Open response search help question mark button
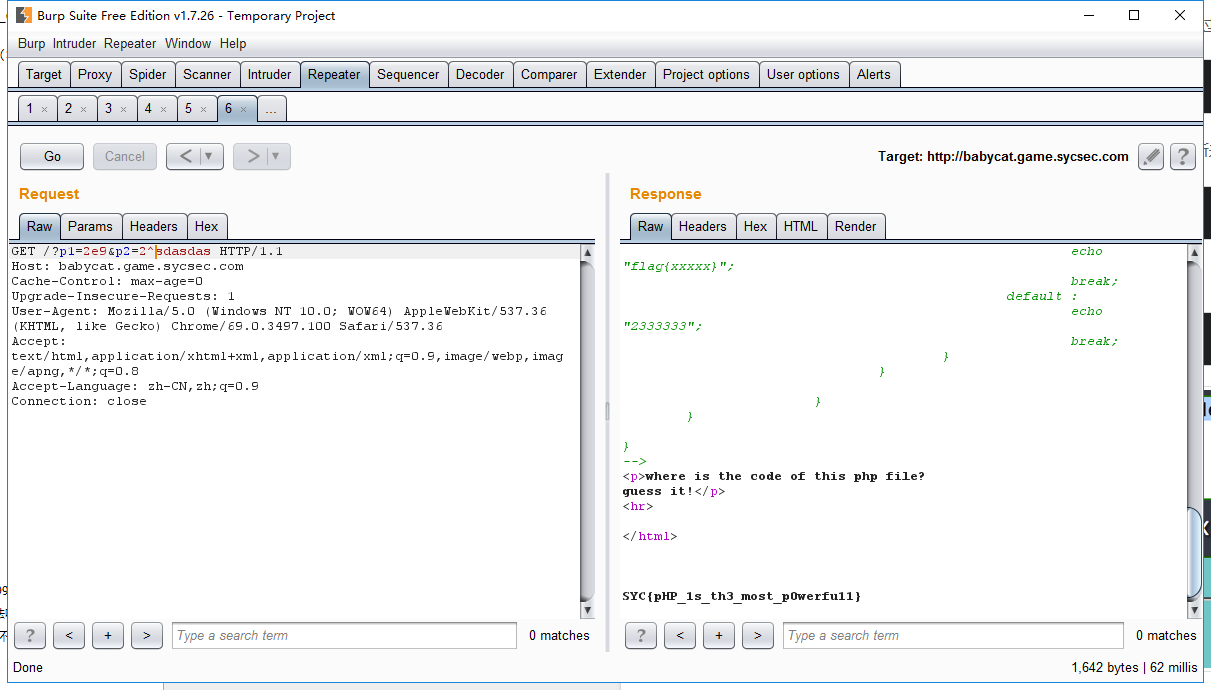1211x690 pixels. click(x=641, y=635)
